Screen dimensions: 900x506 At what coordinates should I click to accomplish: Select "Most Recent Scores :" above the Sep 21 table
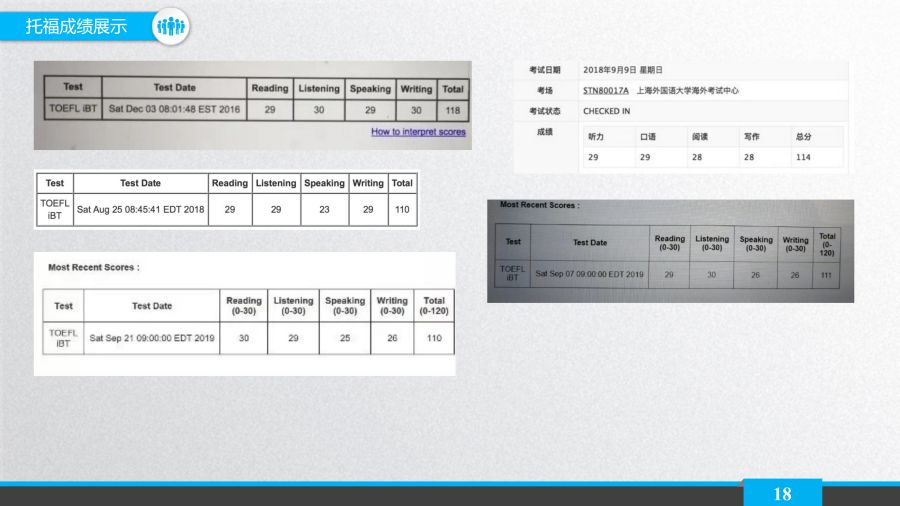pos(94,267)
